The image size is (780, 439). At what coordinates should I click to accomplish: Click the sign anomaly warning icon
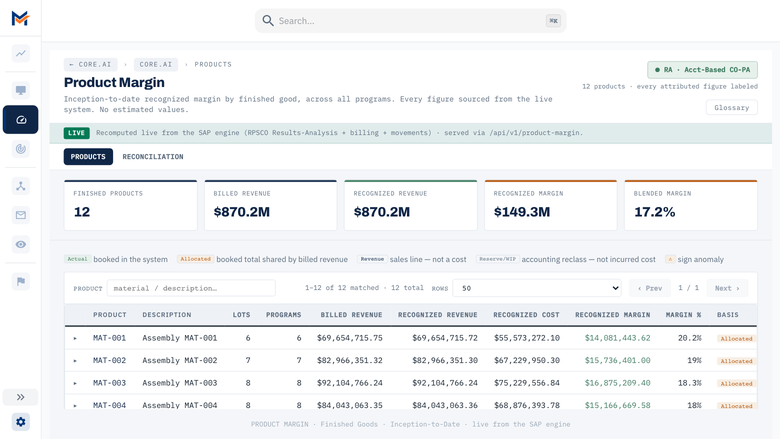(670, 259)
